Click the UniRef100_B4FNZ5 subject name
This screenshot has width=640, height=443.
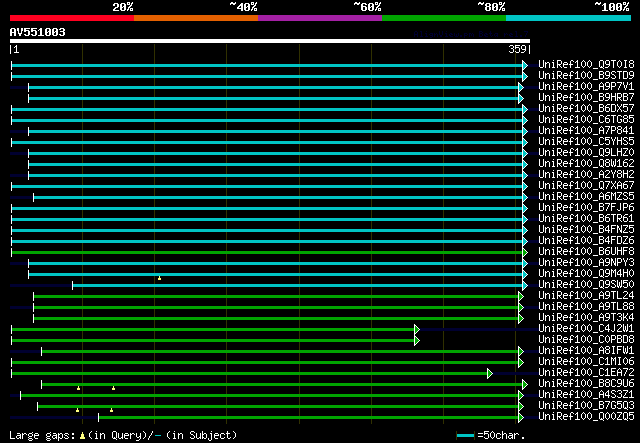point(586,230)
